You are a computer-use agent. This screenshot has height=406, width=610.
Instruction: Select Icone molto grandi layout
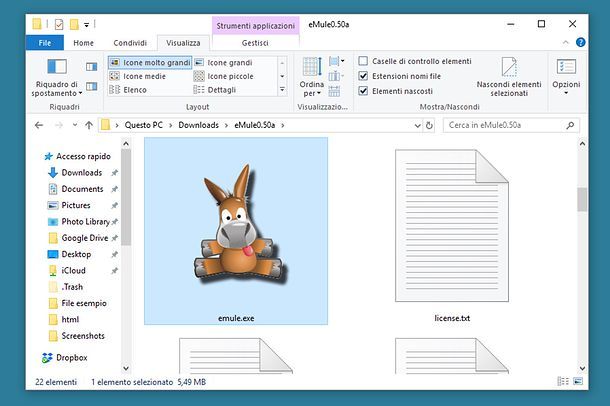(x=150, y=63)
